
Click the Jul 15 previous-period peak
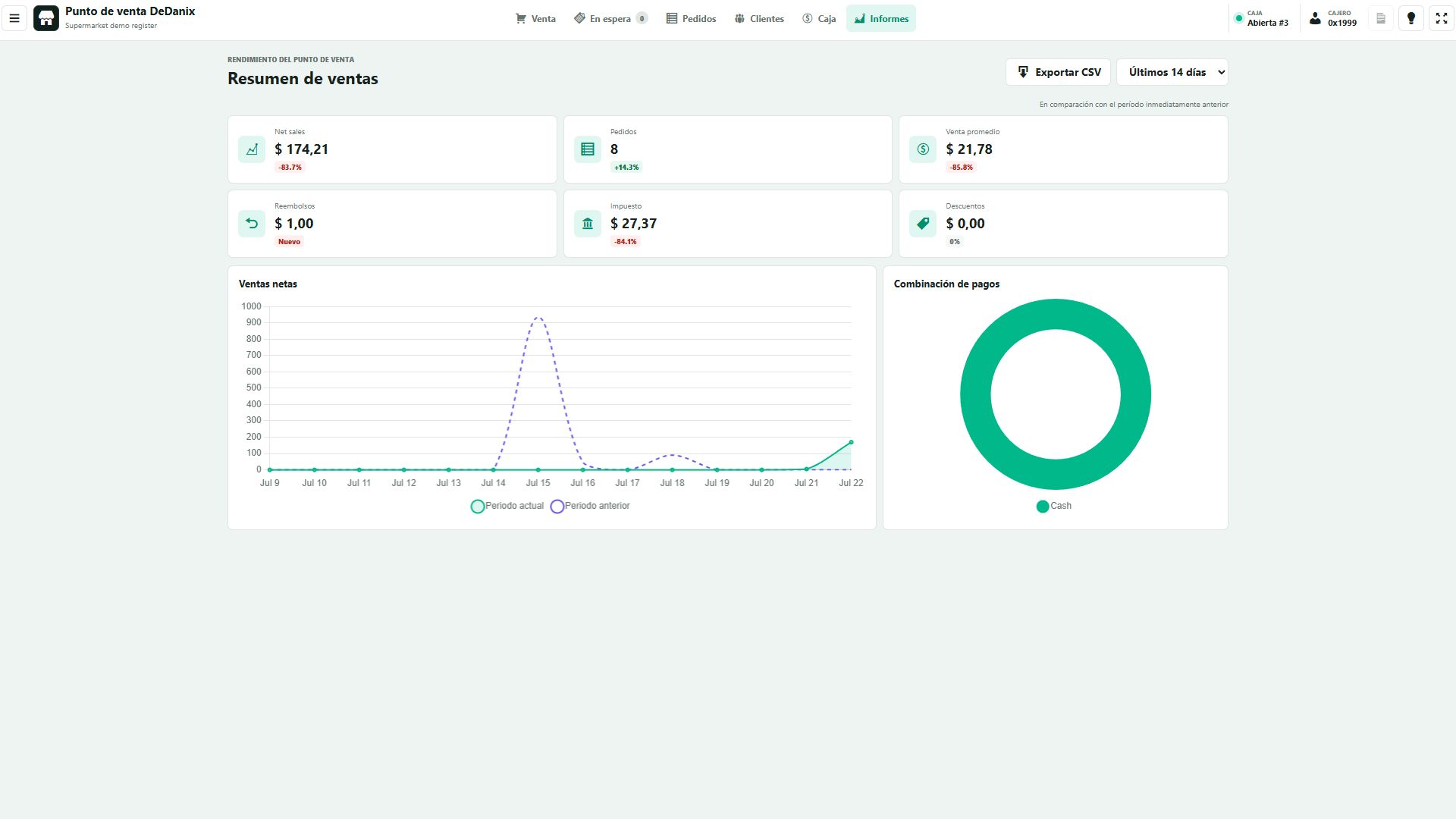pyautogui.click(x=538, y=318)
